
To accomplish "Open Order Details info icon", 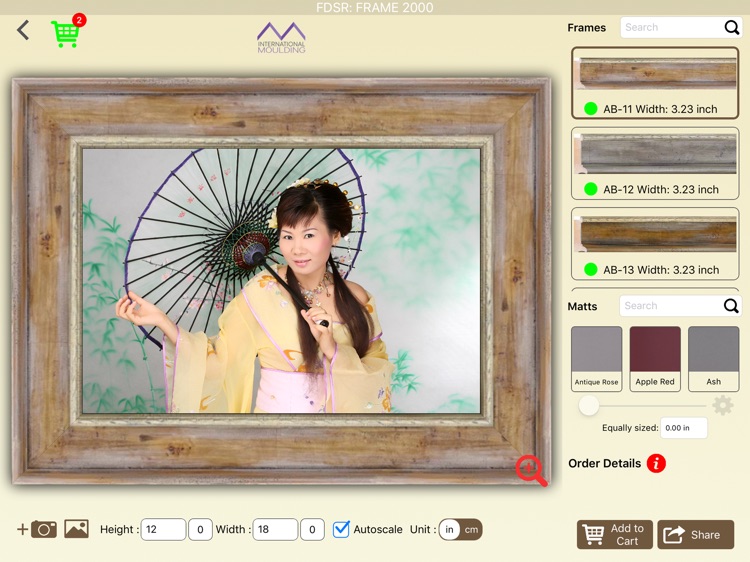I will coord(656,463).
